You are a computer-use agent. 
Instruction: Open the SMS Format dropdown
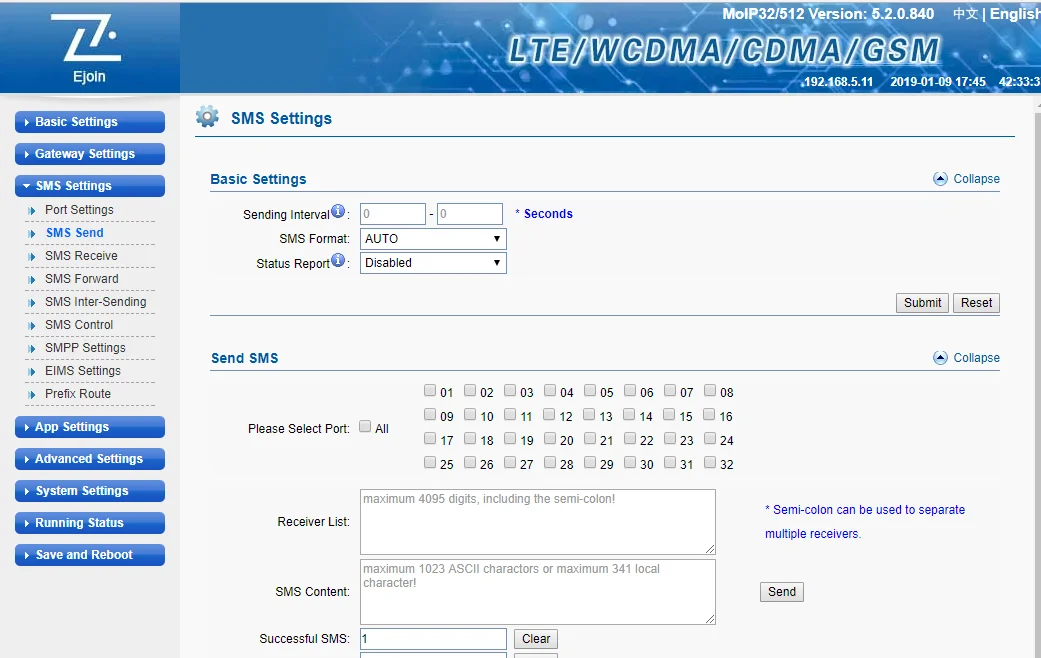tap(433, 239)
